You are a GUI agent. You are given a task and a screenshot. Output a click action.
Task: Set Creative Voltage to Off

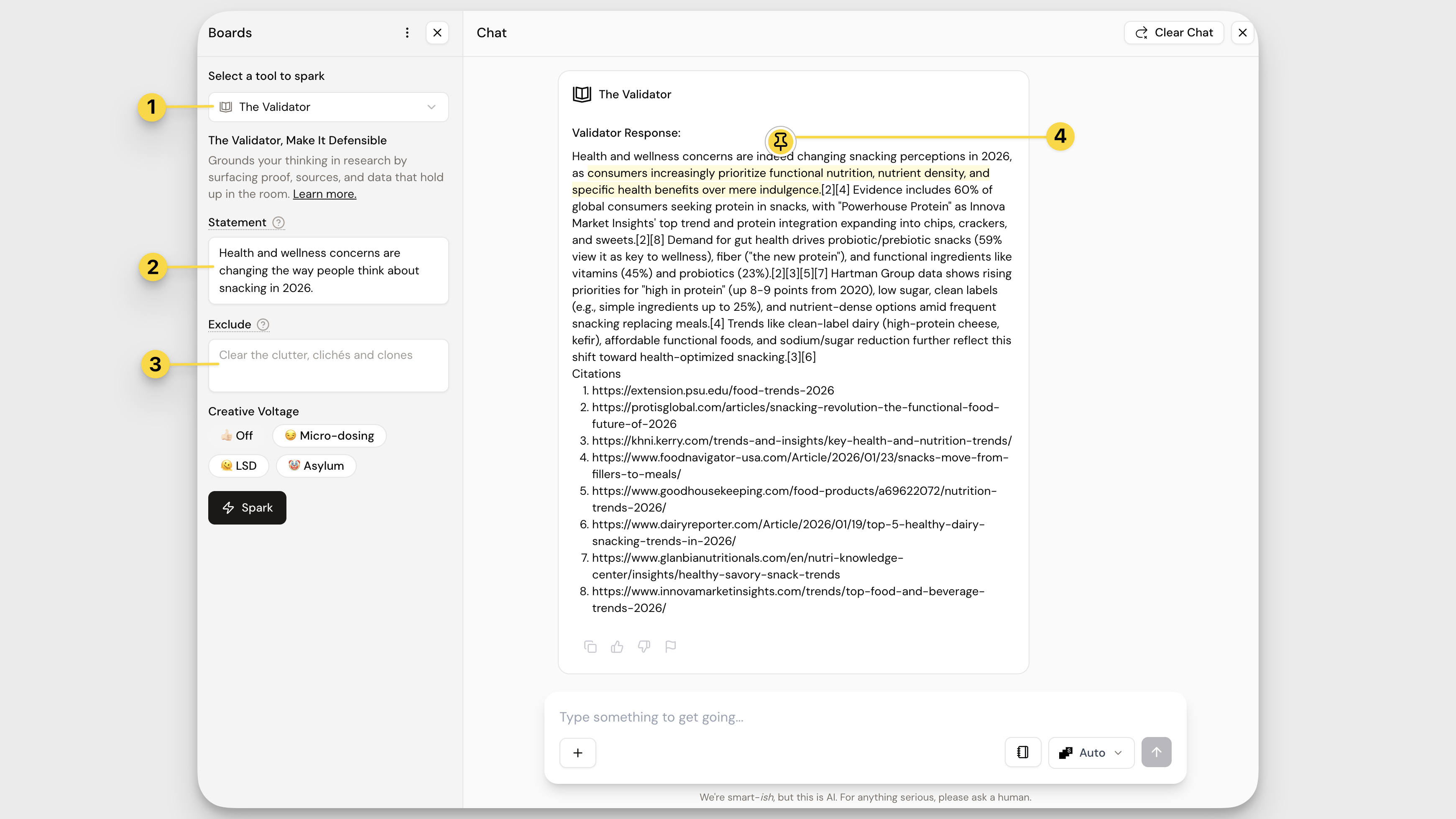pos(237,436)
